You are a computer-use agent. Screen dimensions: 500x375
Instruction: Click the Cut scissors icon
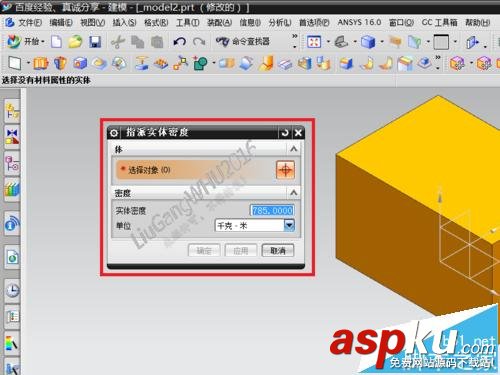[117, 42]
